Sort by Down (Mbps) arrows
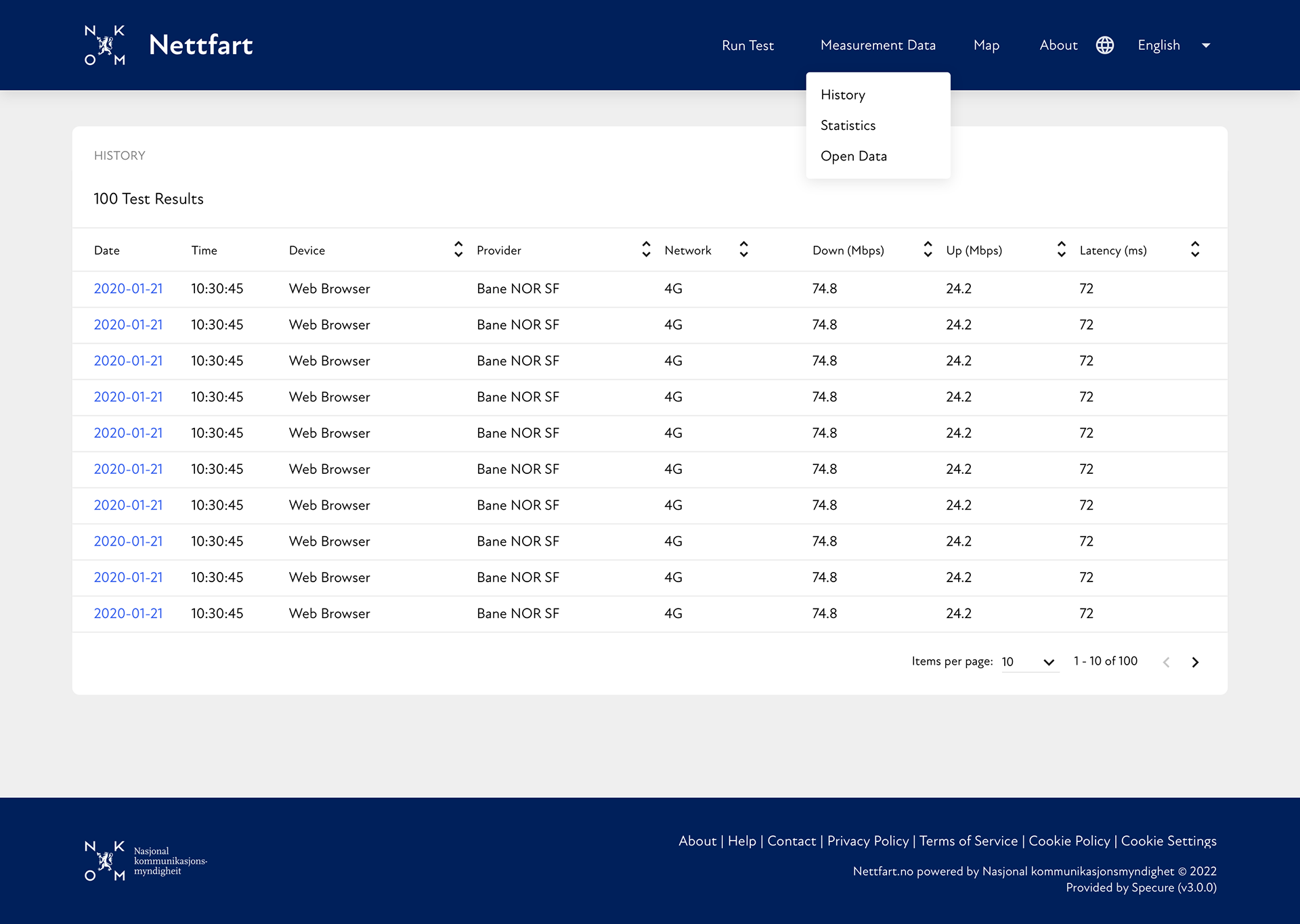 click(928, 249)
